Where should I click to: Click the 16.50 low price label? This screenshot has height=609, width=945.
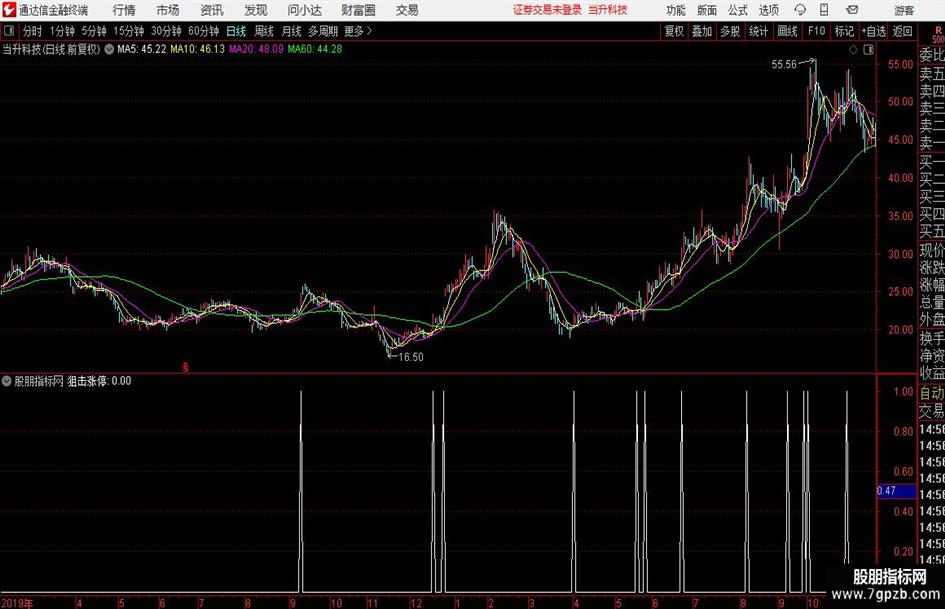411,357
